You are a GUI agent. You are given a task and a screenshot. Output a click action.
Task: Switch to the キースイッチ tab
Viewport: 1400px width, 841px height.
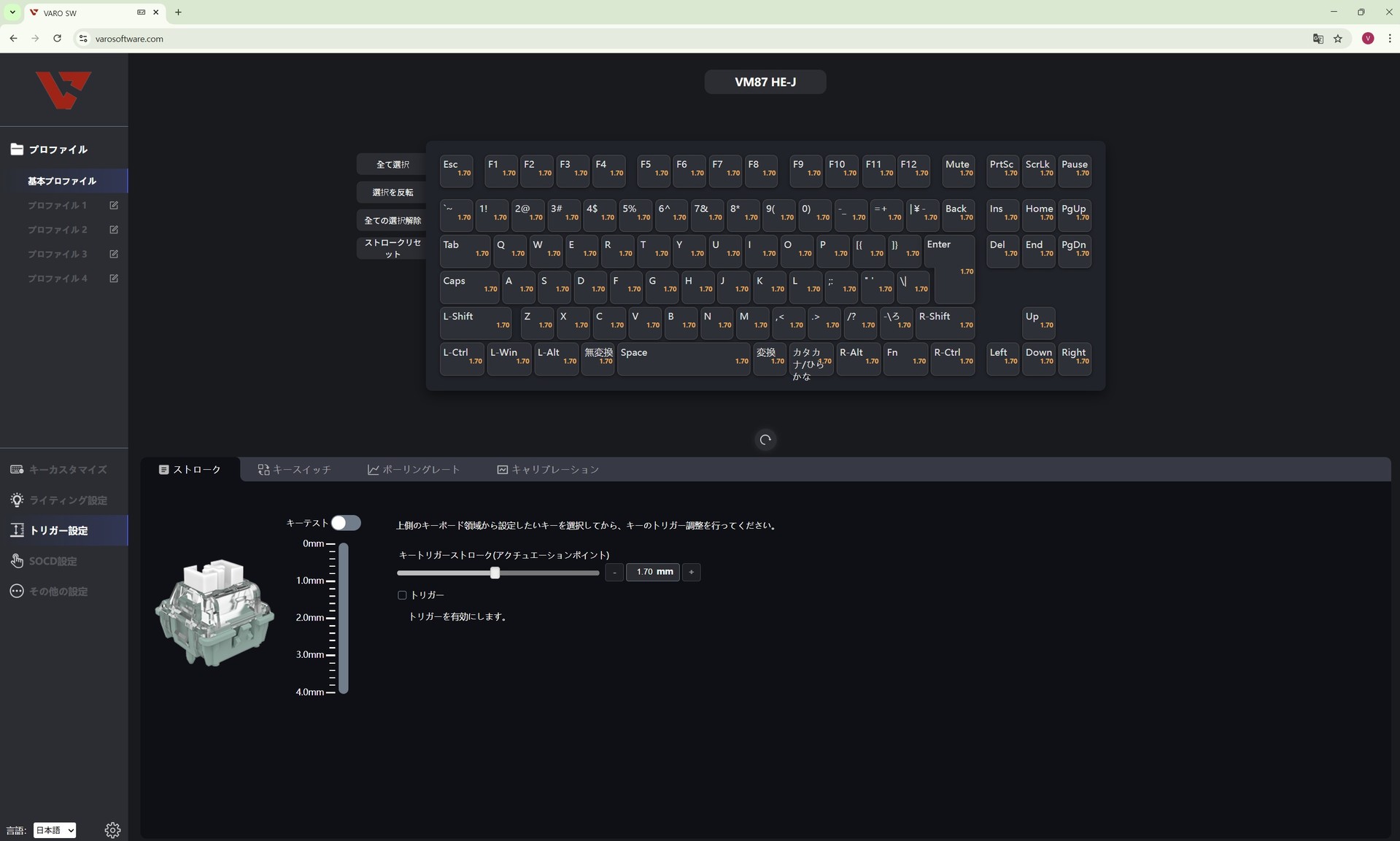[x=294, y=470]
